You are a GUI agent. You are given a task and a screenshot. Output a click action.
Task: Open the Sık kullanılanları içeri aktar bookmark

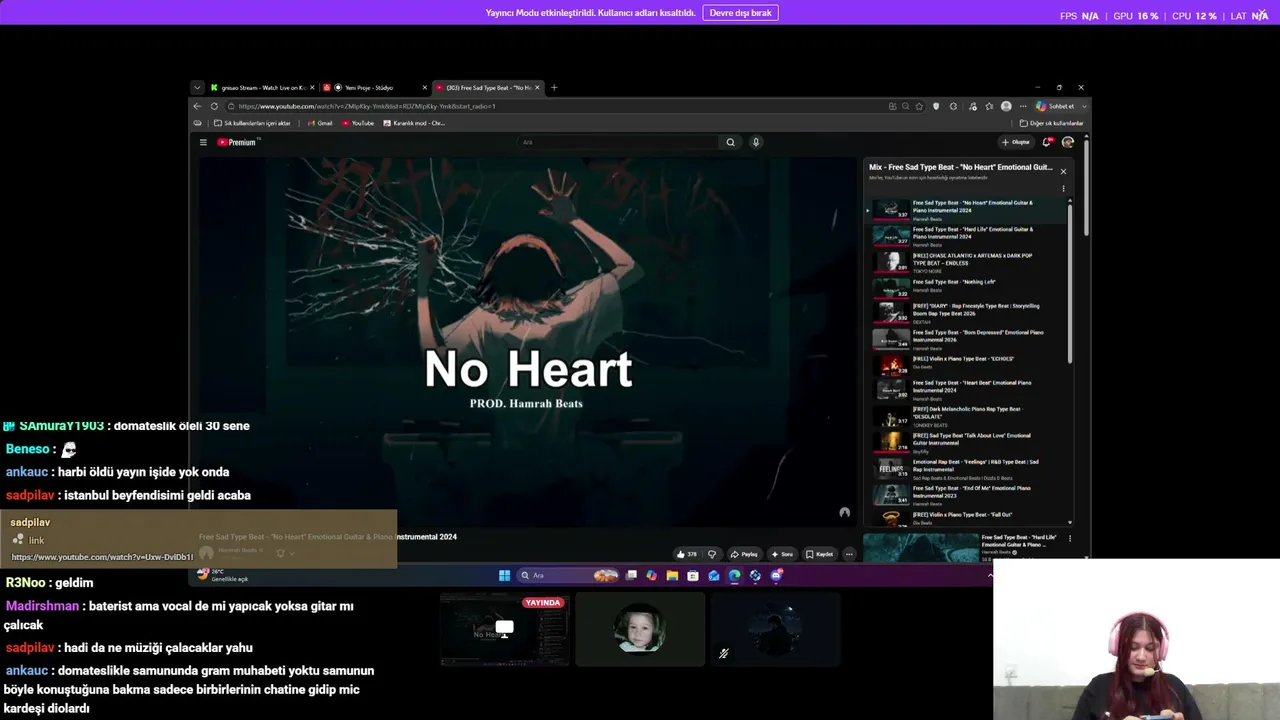tap(252, 123)
